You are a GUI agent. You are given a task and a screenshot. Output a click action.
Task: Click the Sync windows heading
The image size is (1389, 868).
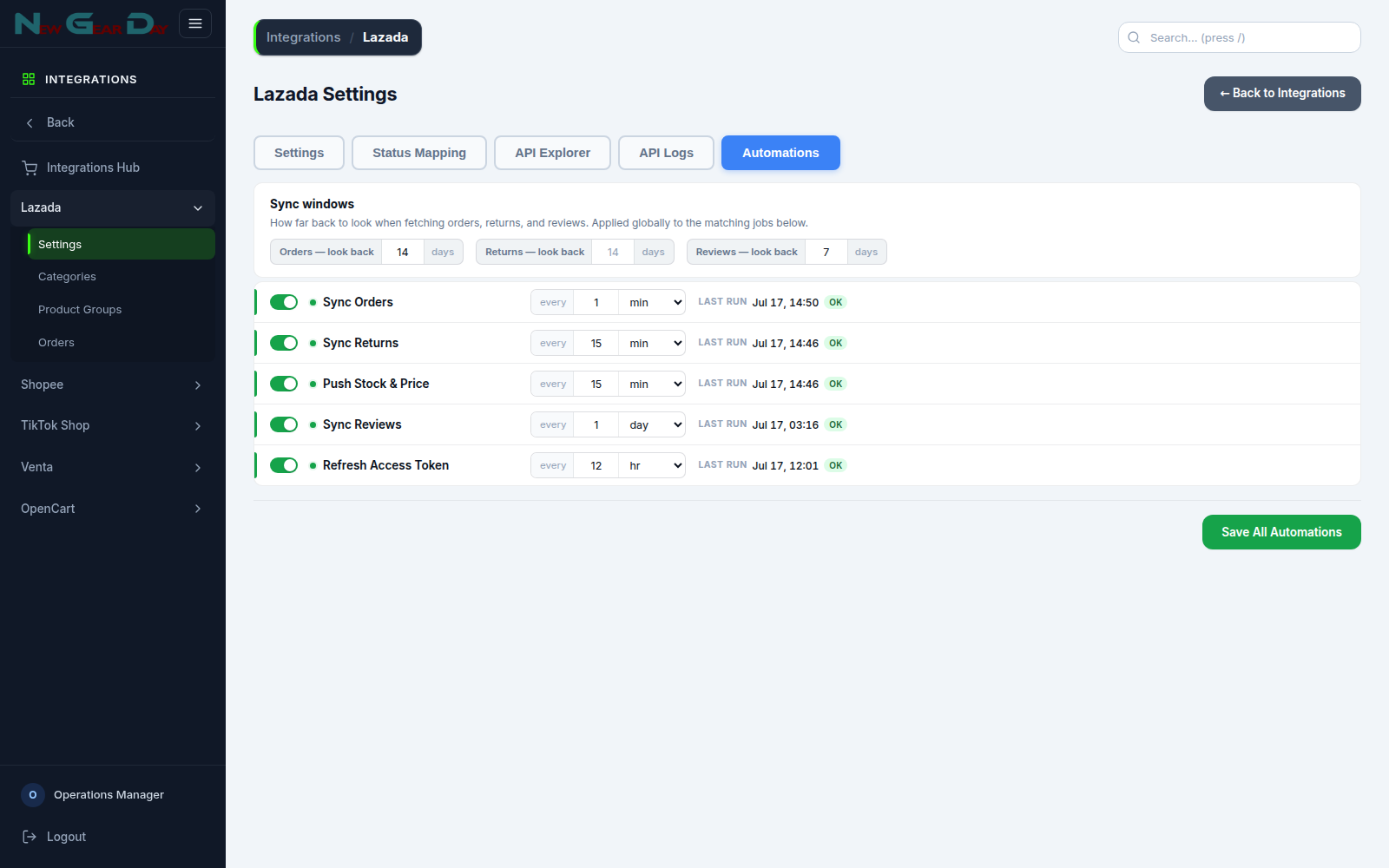(312, 204)
